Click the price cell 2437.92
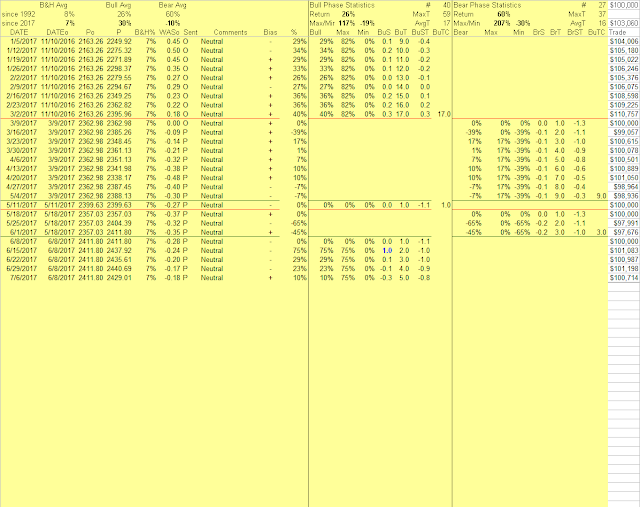This screenshot has height=507, width=640. 119,251
